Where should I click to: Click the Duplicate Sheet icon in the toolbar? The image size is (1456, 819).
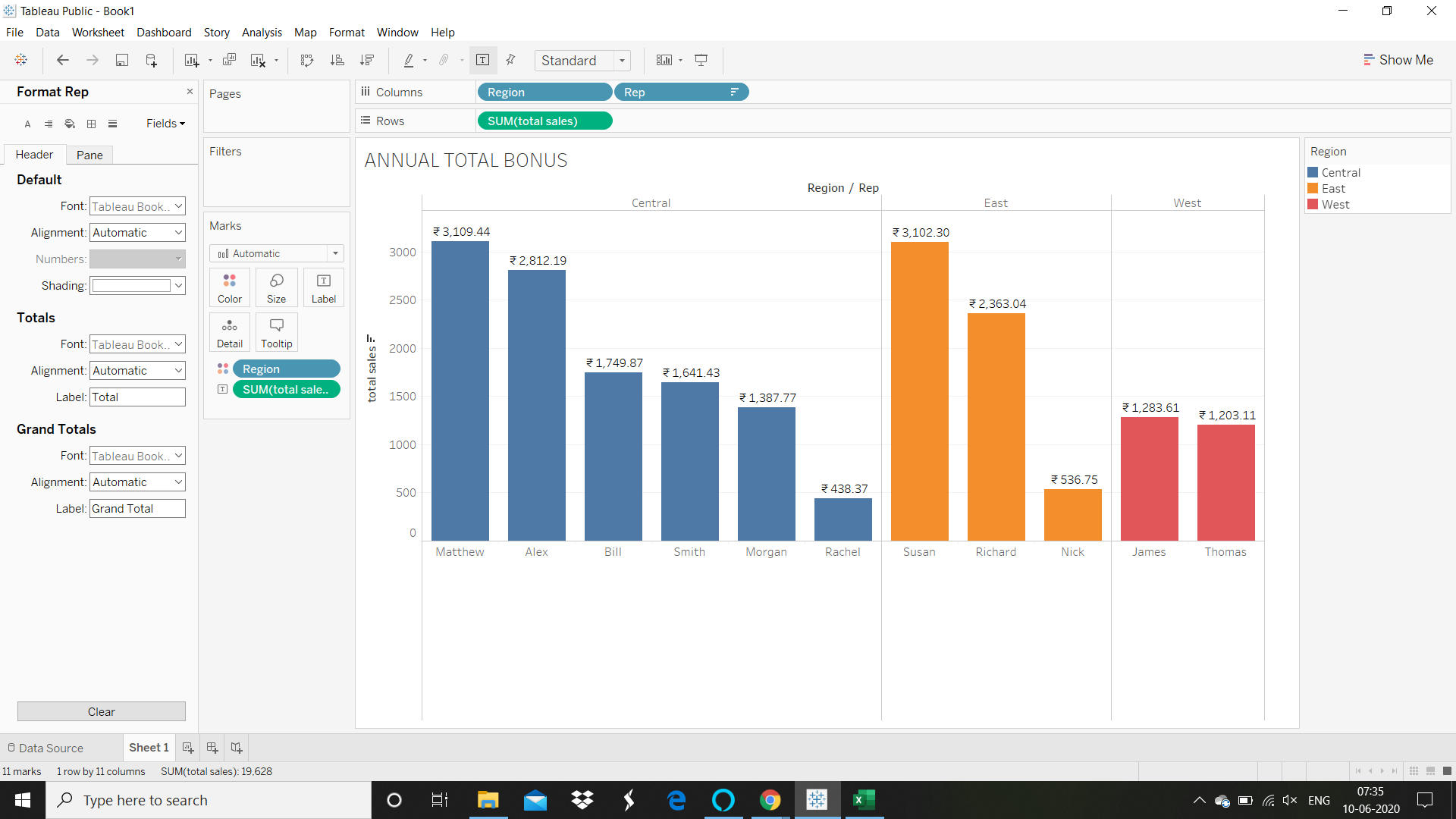pos(229,60)
